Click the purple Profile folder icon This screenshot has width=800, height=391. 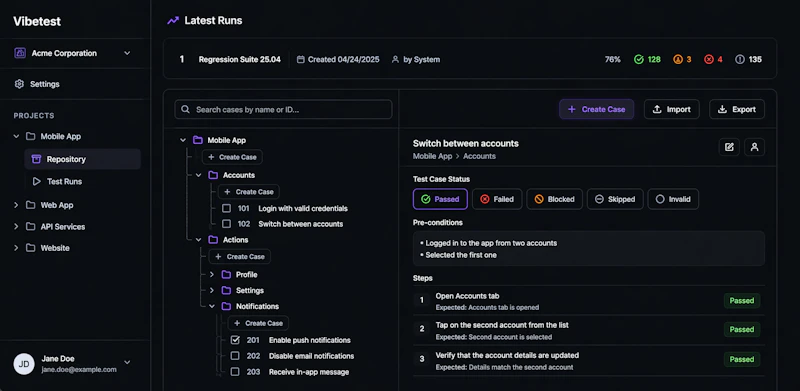coord(226,275)
